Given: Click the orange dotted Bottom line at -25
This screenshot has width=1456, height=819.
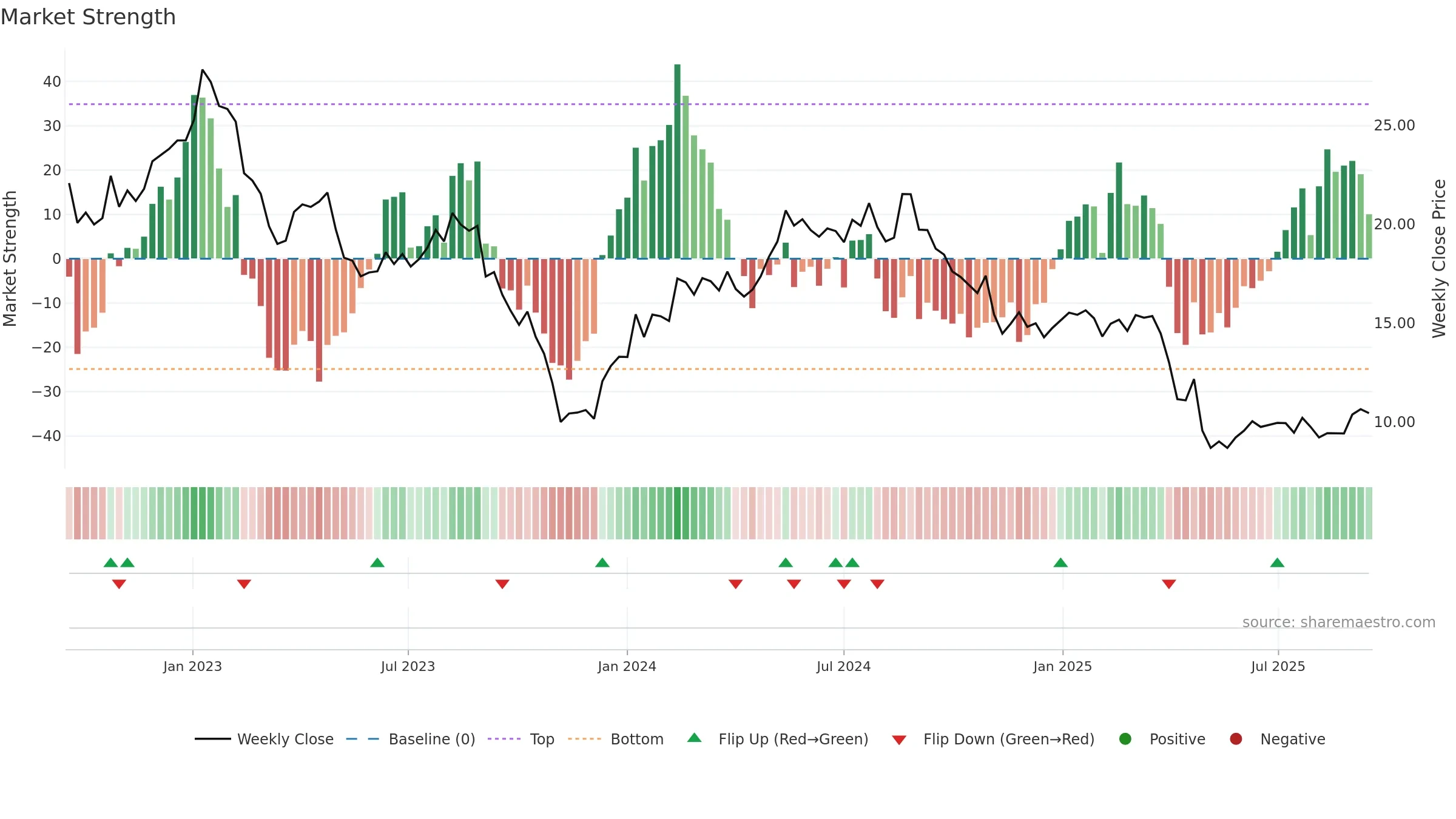Looking at the screenshot, I should pos(719,369).
